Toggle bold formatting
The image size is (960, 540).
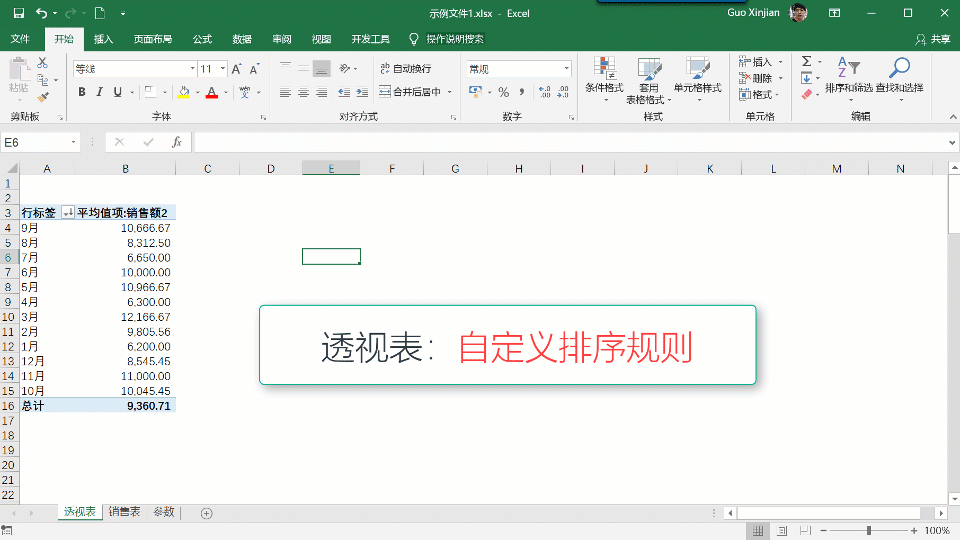click(x=82, y=92)
